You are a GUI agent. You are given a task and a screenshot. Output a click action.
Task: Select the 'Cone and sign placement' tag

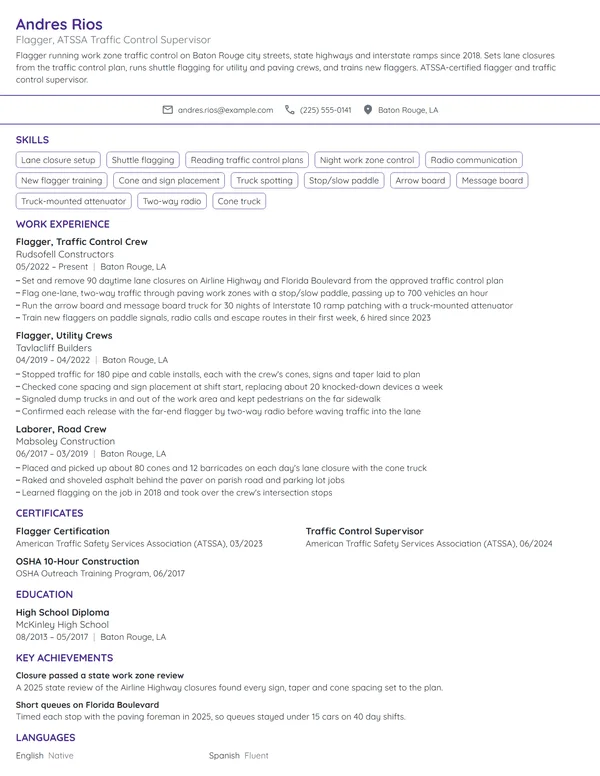[x=169, y=181]
